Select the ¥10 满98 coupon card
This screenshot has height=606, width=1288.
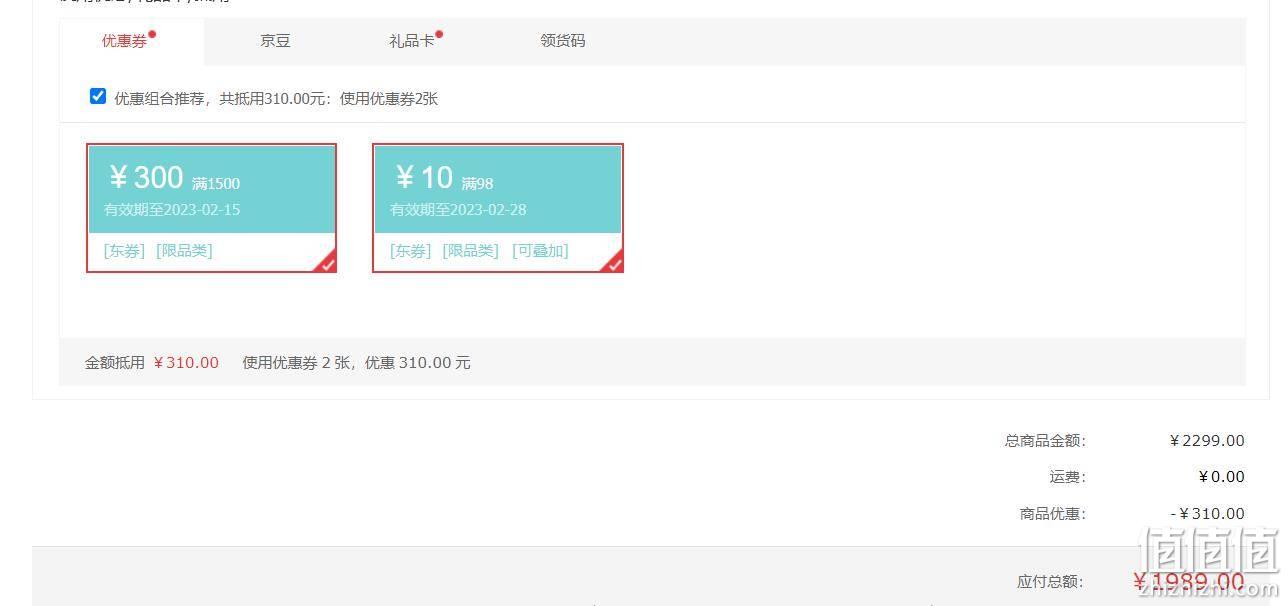click(x=498, y=208)
